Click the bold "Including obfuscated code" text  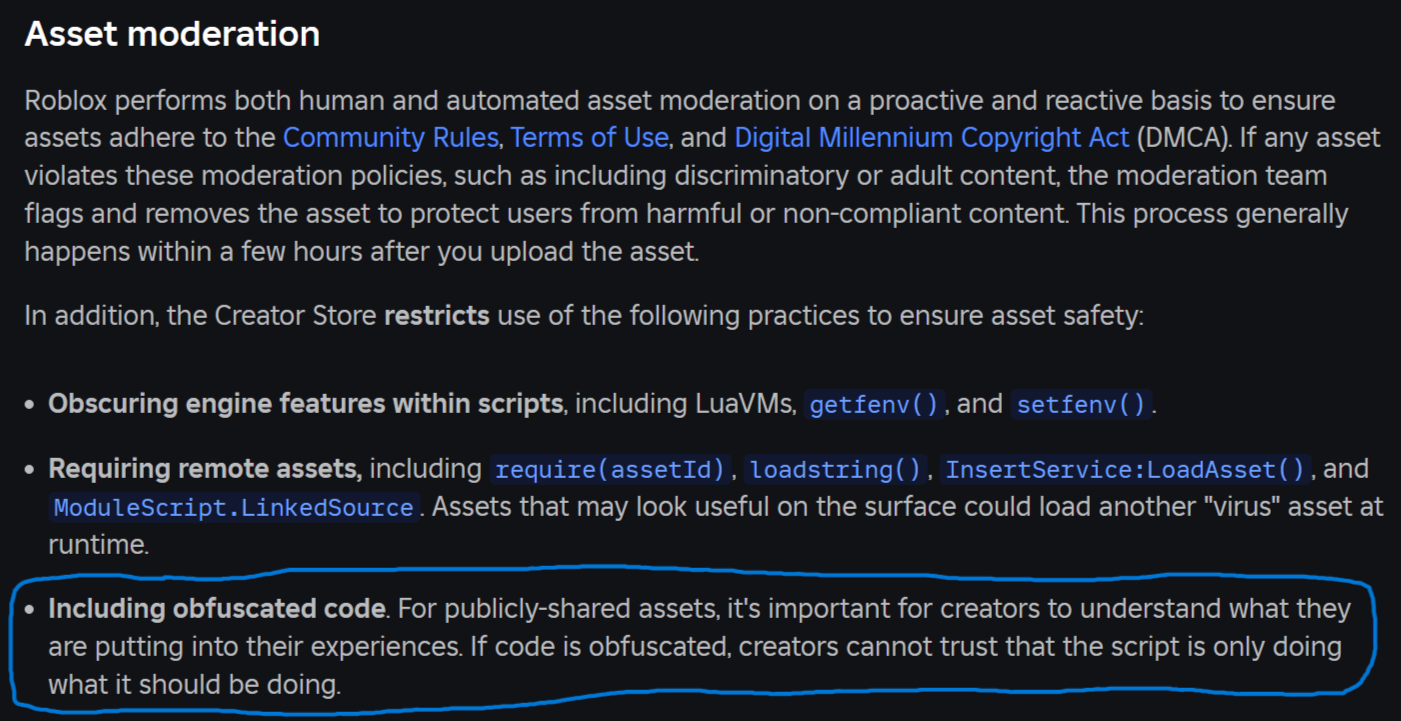[217, 609]
